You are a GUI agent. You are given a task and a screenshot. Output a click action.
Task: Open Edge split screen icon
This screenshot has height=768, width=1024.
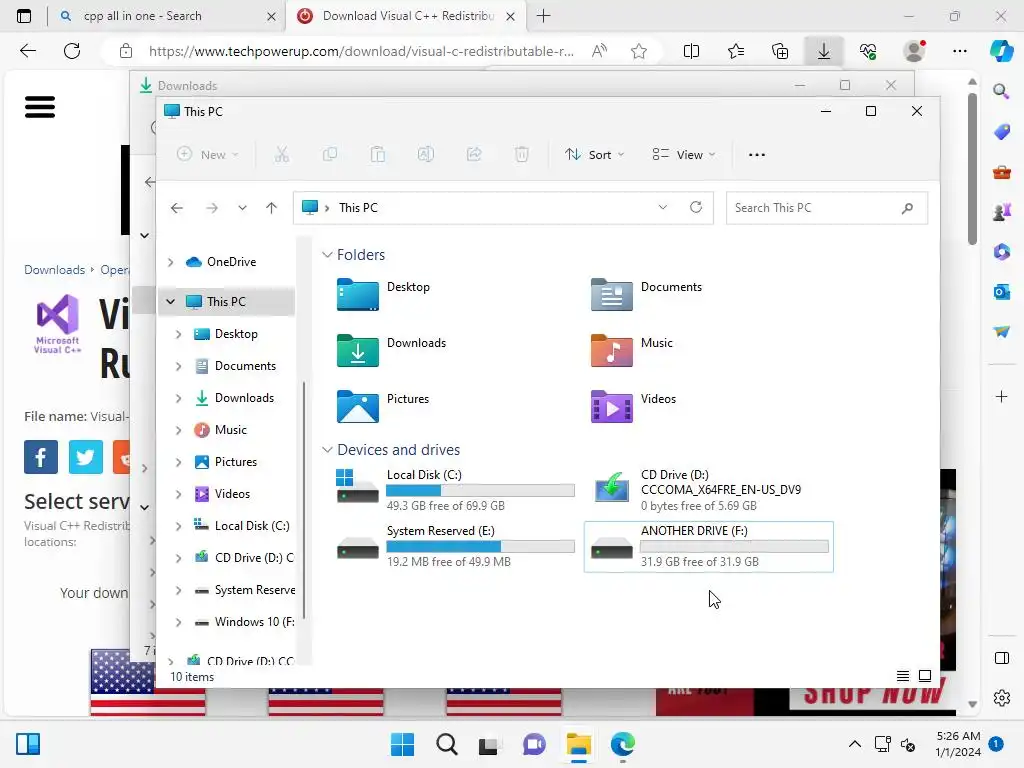(691, 51)
